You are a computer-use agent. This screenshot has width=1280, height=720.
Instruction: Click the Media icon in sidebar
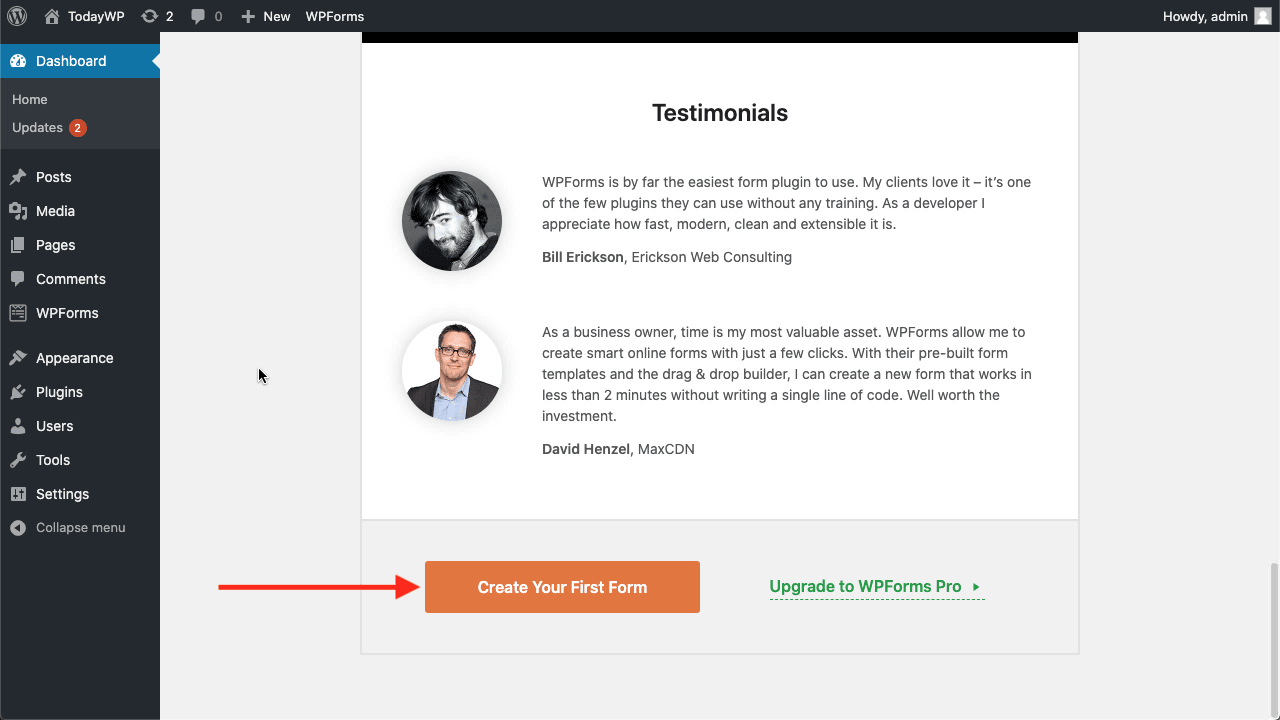pyautogui.click(x=18, y=211)
